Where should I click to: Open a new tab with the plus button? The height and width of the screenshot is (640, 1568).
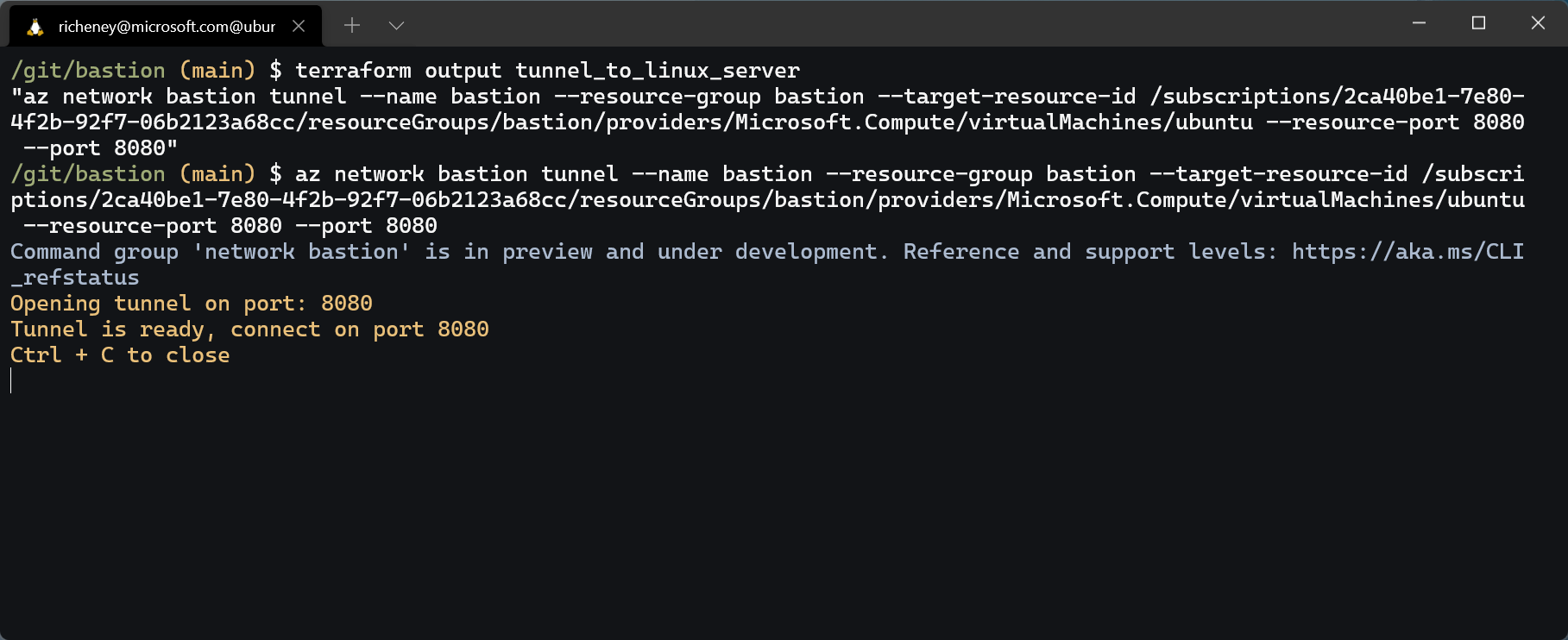point(352,26)
